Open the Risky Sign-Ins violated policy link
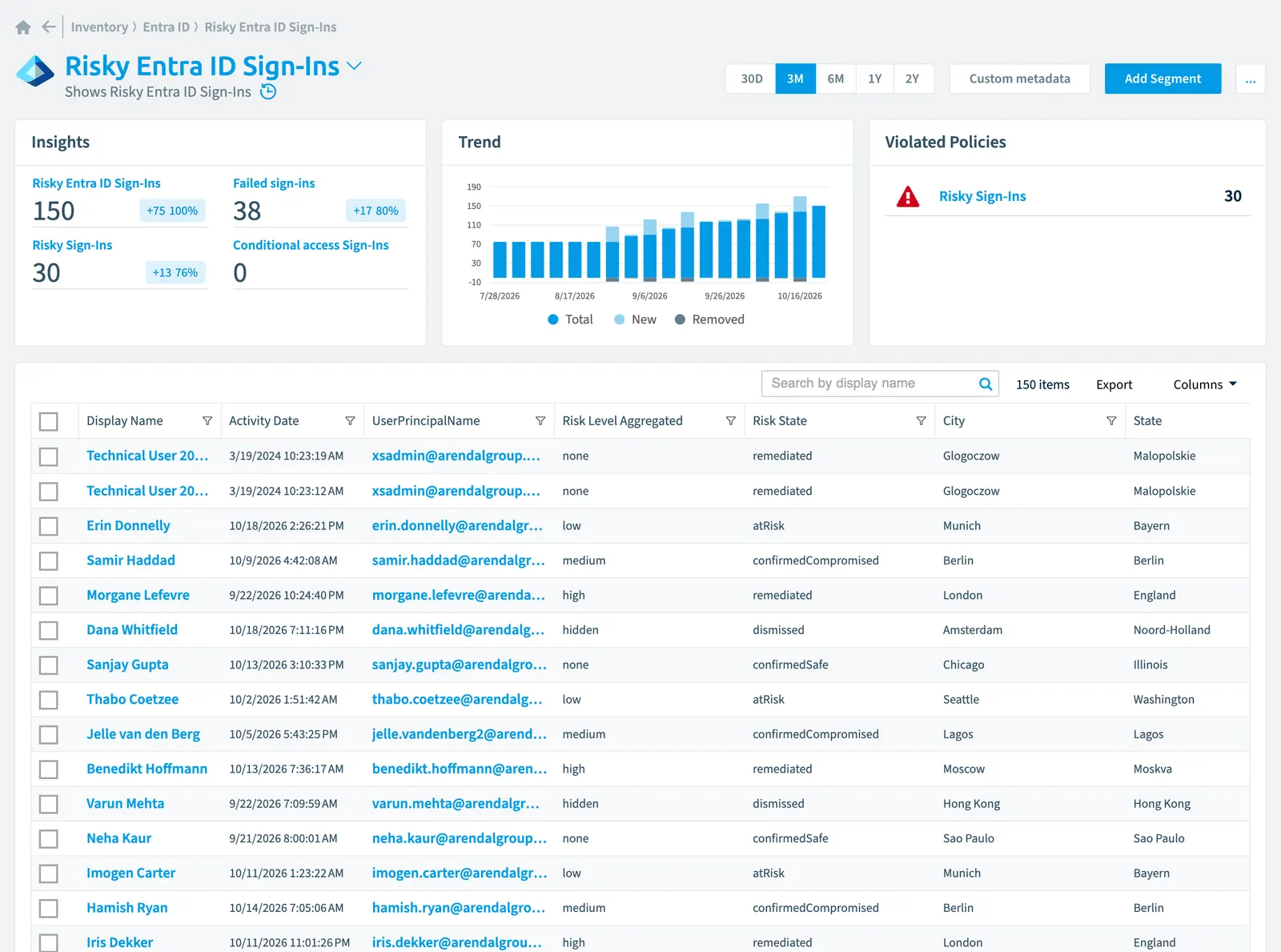The height and width of the screenshot is (952, 1281). [x=982, y=196]
